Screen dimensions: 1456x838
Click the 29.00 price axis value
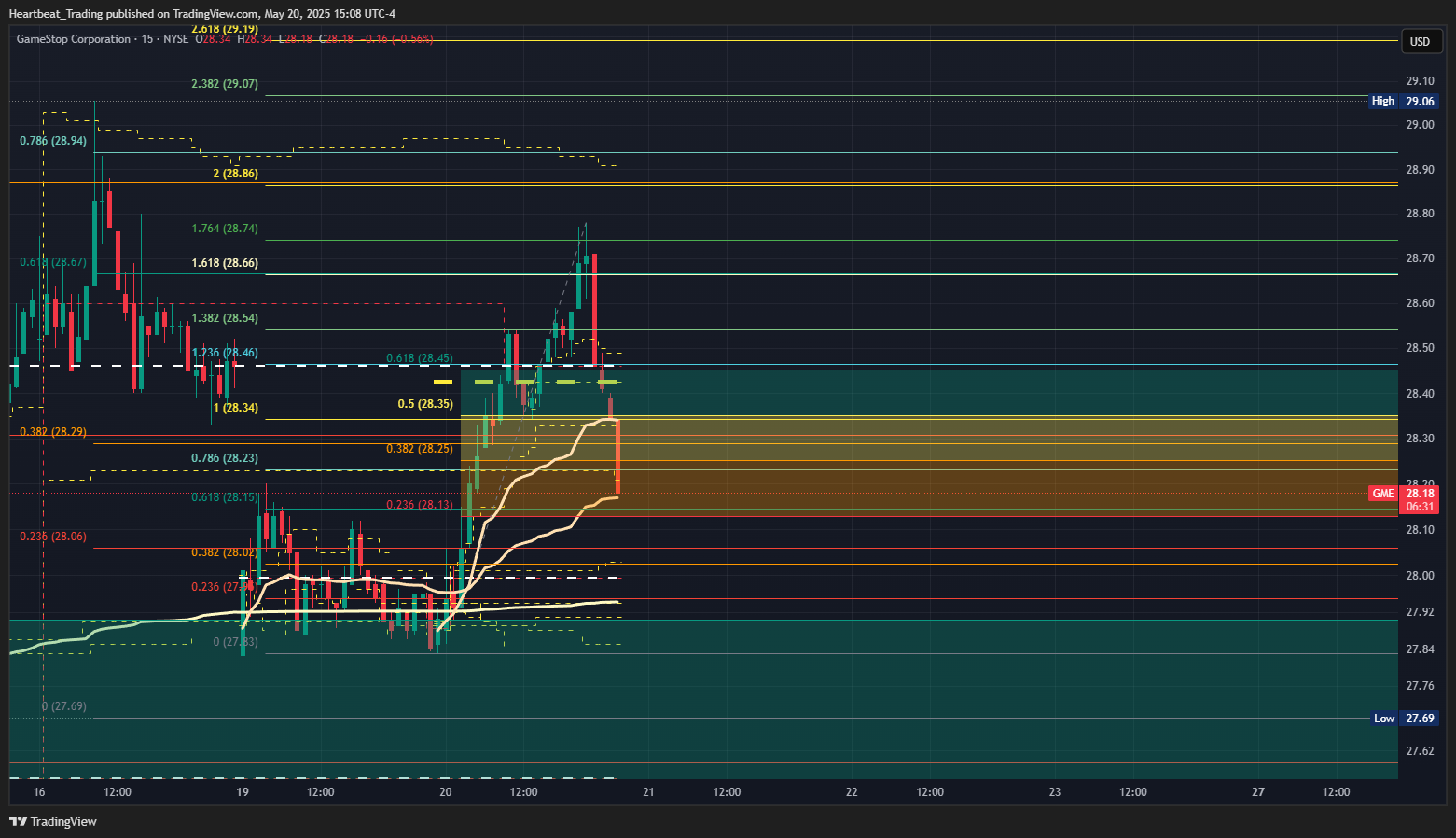[1420, 125]
